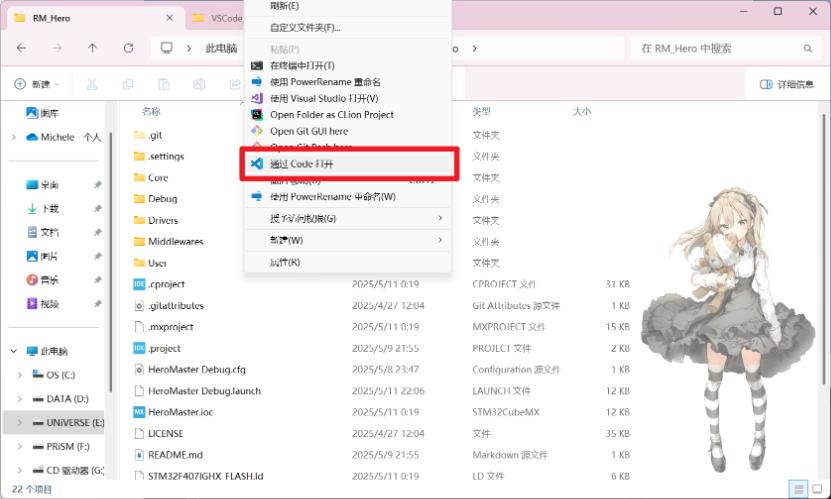Choose 刷新(E) in context menu
Viewport: 831px width, 499px height.
347,6
